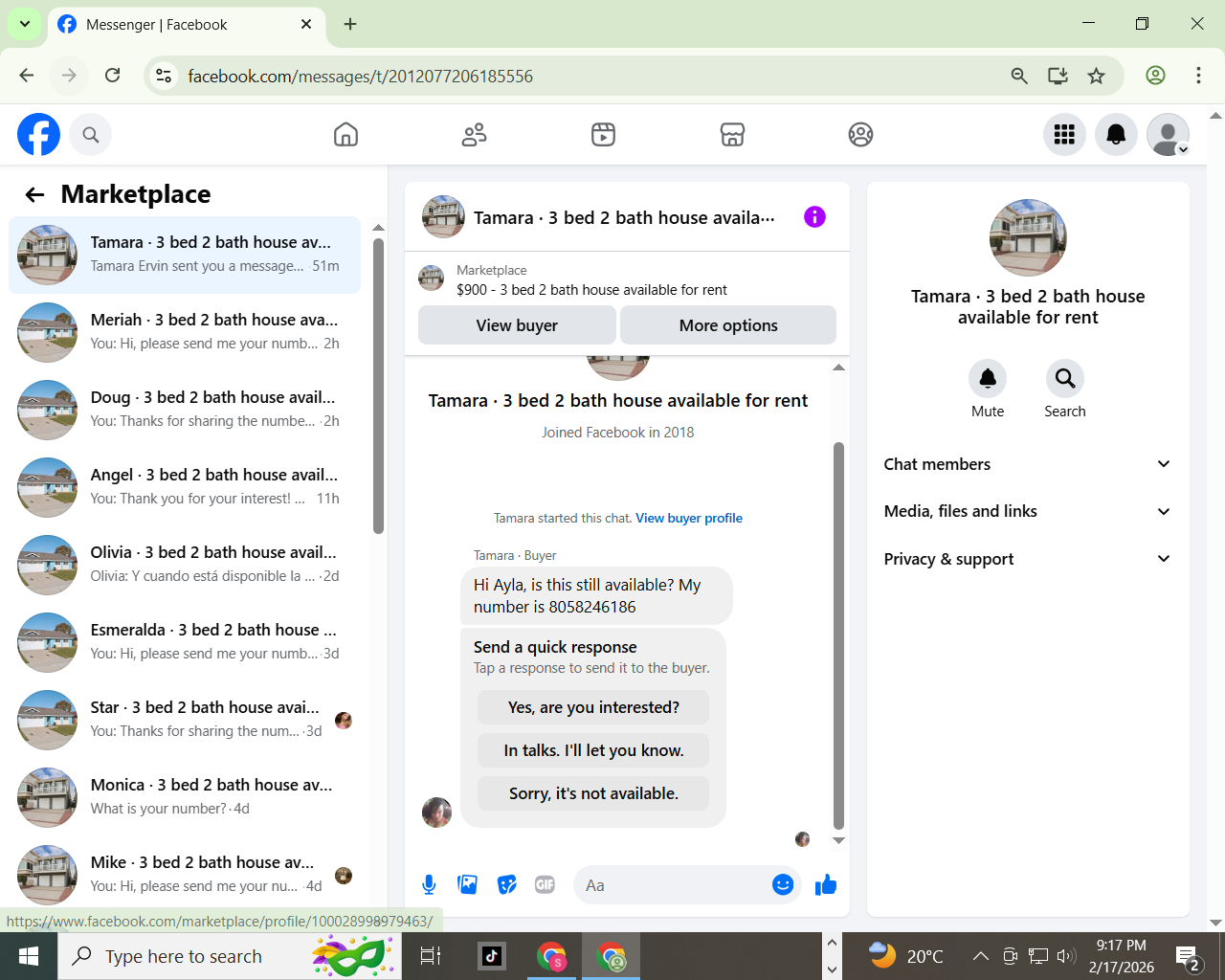Viewport: 1225px width, 980px height.
Task: Send a thumbs-up like
Action: tap(825, 885)
